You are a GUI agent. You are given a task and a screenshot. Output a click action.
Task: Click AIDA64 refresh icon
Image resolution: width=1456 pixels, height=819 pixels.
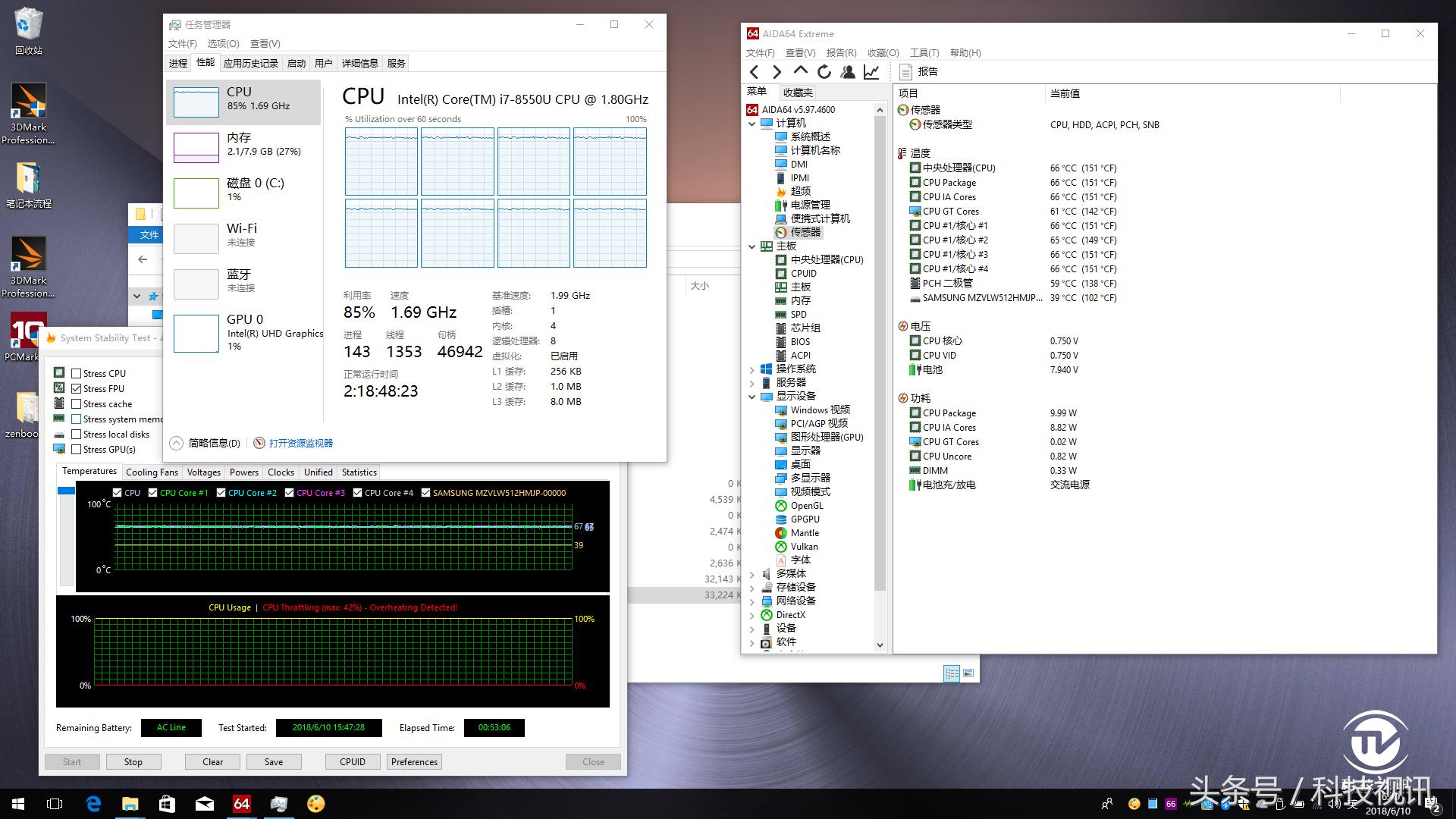(x=824, y=72)
